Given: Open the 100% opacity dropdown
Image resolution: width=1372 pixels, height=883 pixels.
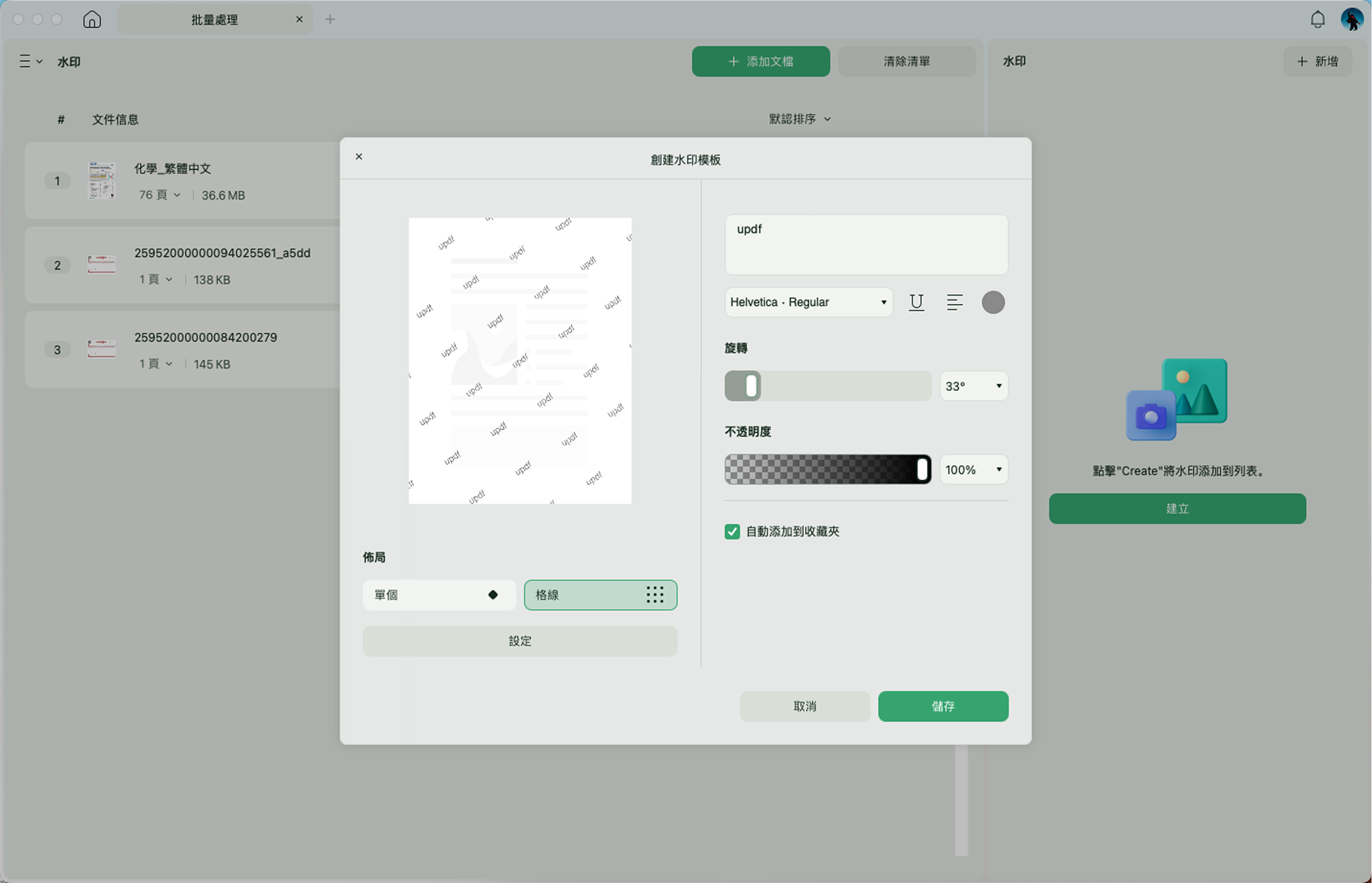Looking at the screenshot, I should (x=973, y=470).
